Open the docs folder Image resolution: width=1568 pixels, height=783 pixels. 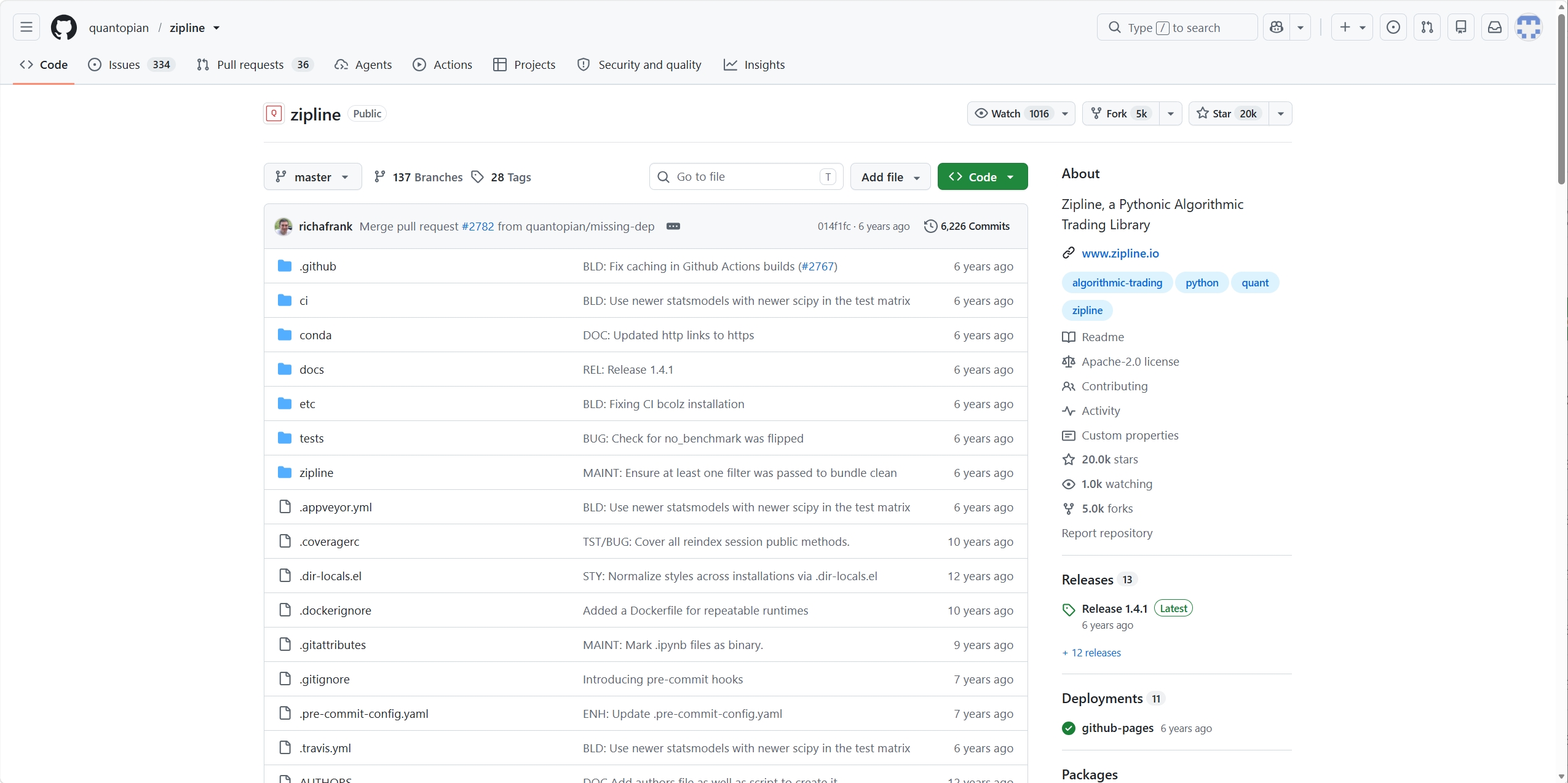point(311,369)
